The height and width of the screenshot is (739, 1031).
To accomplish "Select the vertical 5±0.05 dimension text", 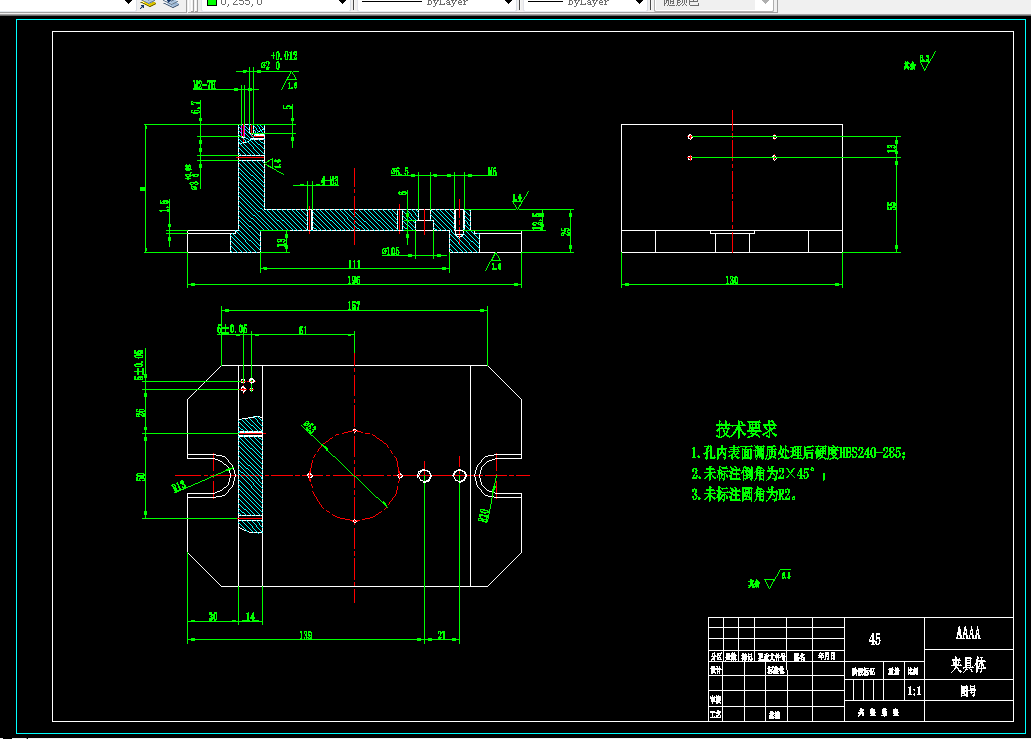I will pyautogui.click(x=139, y=365).
